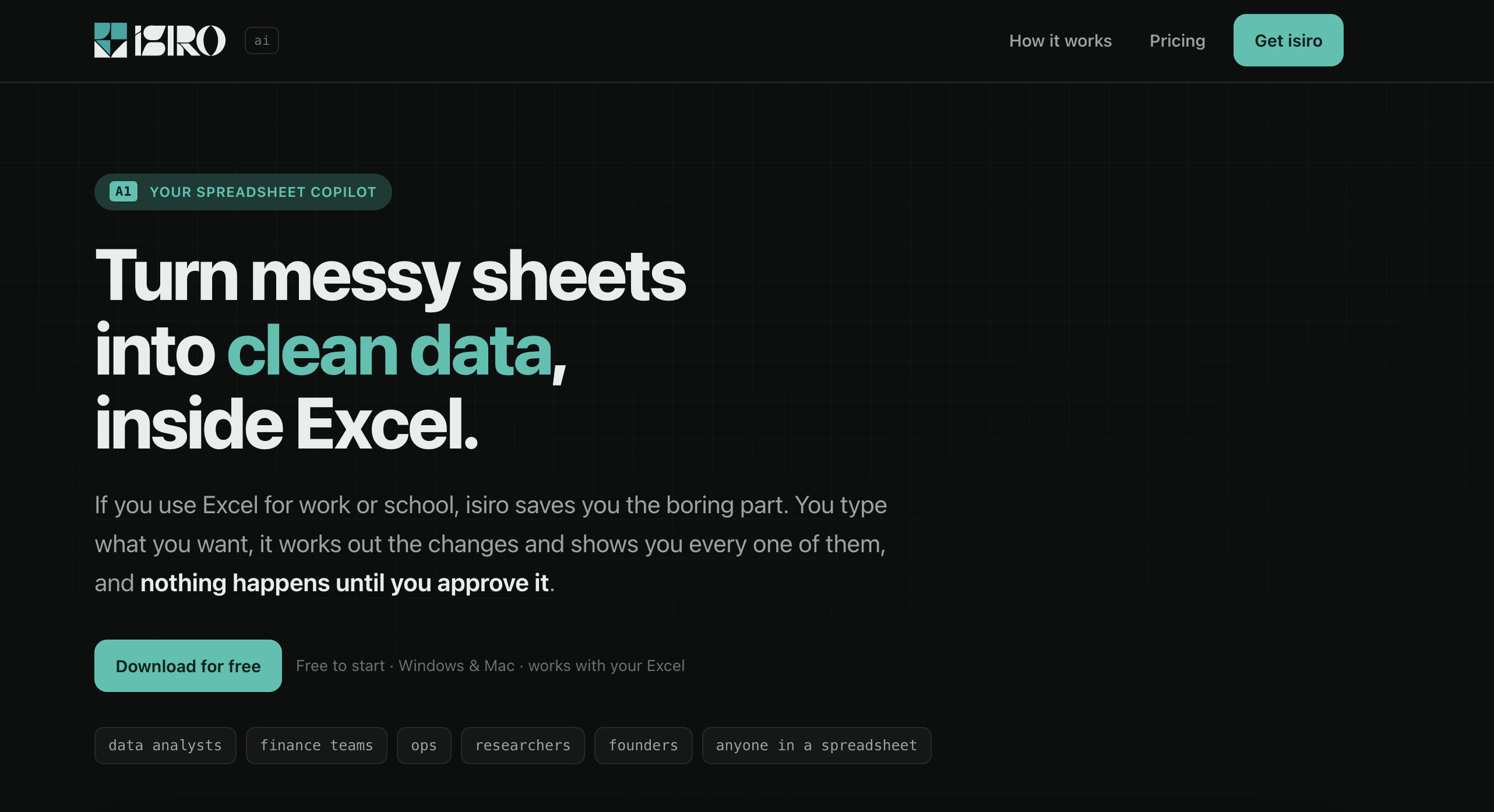Select the 'finance teams' tag

pyautogui.click(x=316, y=746)
